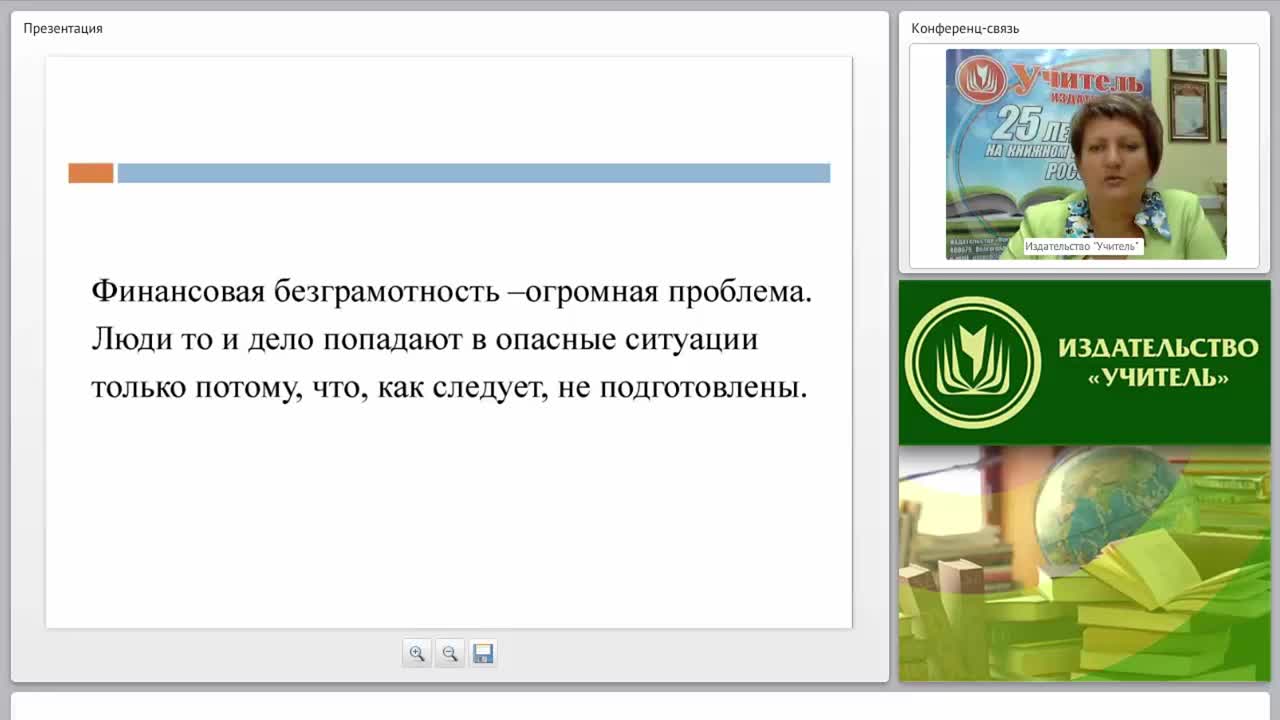Save the presentation with floppy disk icon

point(483,653)
